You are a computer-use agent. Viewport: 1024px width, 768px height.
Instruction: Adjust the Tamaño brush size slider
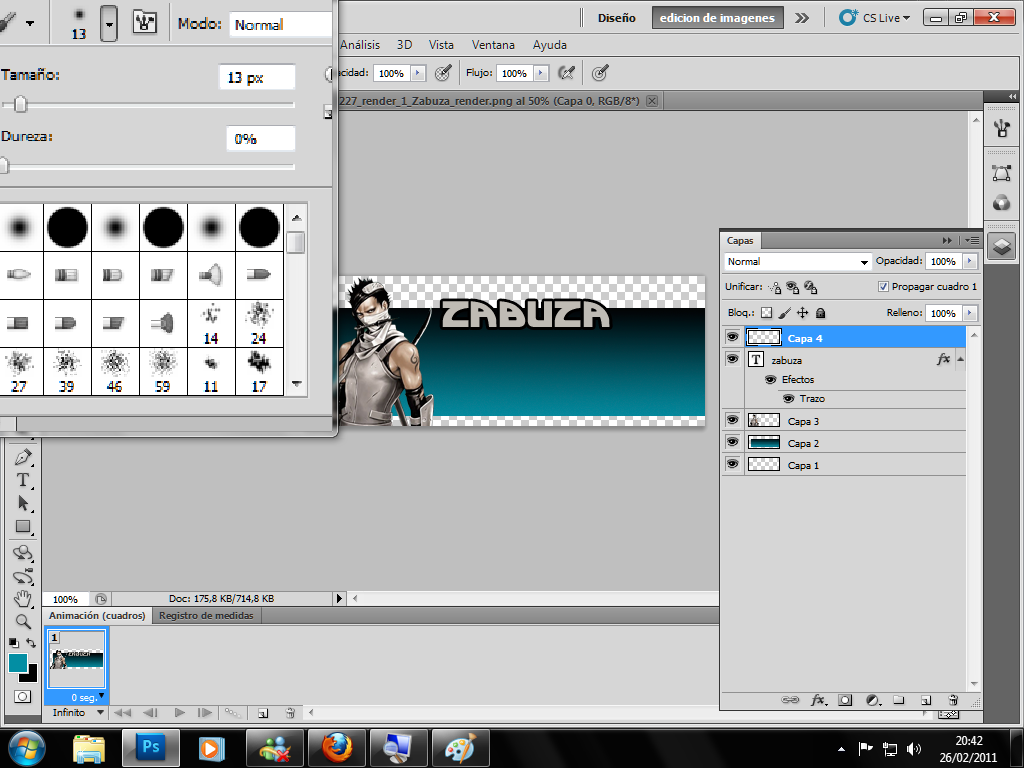20,104
